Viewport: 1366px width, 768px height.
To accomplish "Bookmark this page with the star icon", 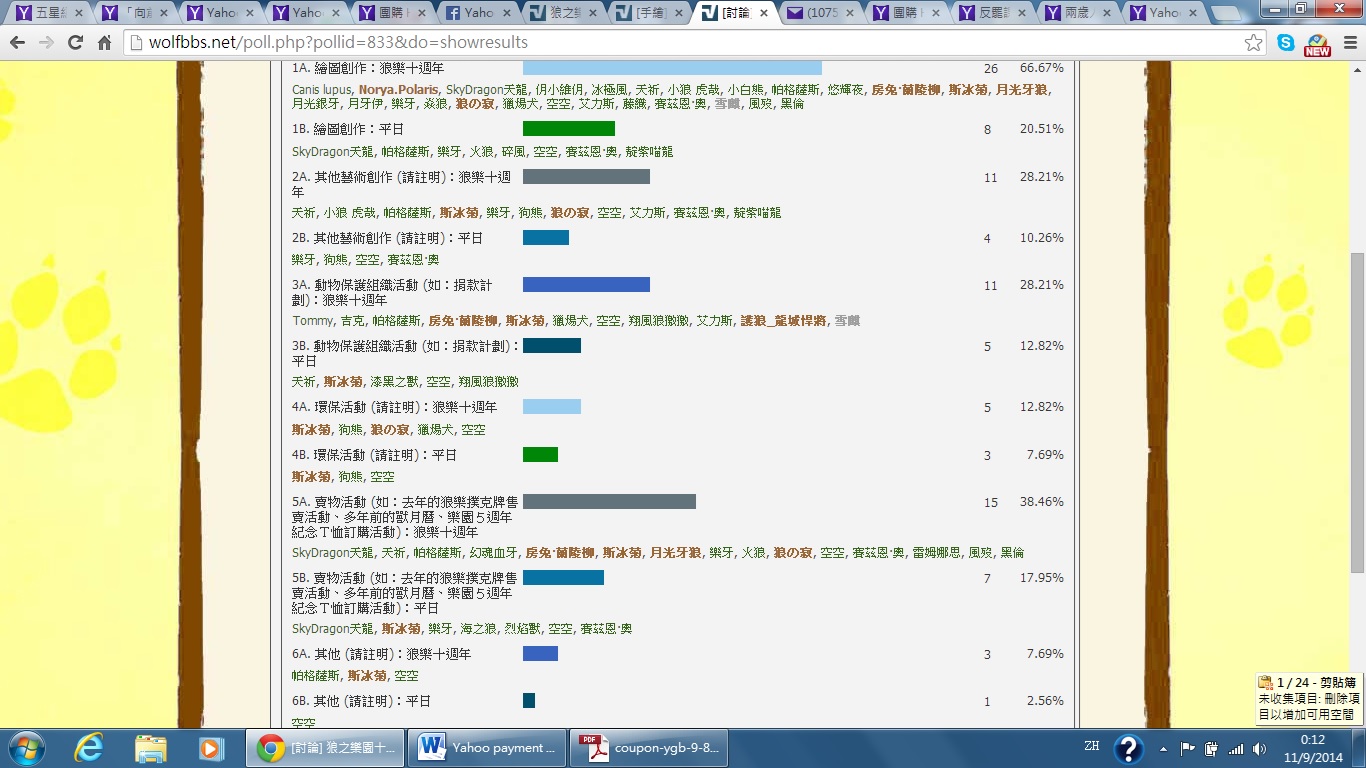I will [1253, 43].
